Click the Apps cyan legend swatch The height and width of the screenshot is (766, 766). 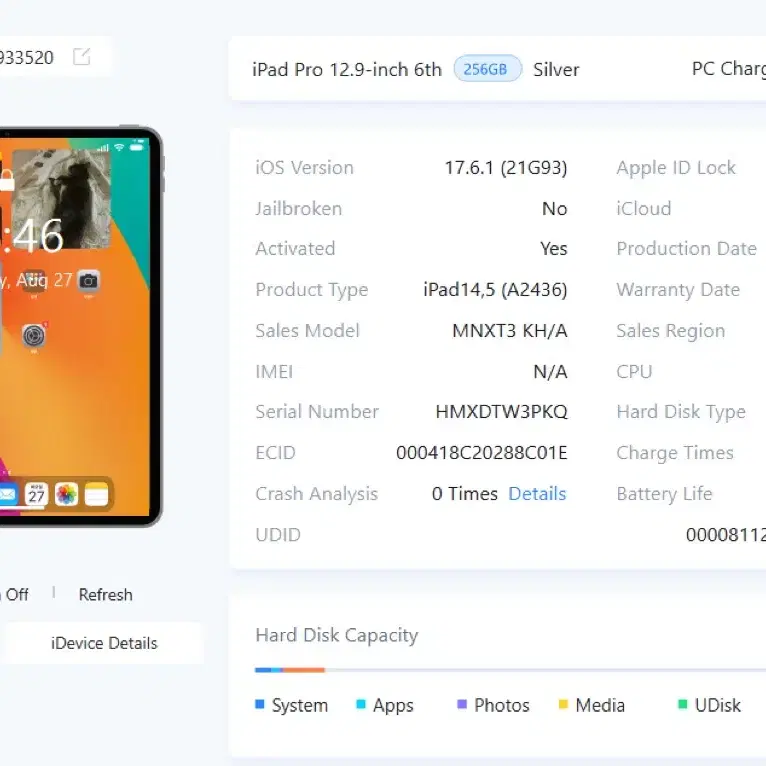coord(361,704)
